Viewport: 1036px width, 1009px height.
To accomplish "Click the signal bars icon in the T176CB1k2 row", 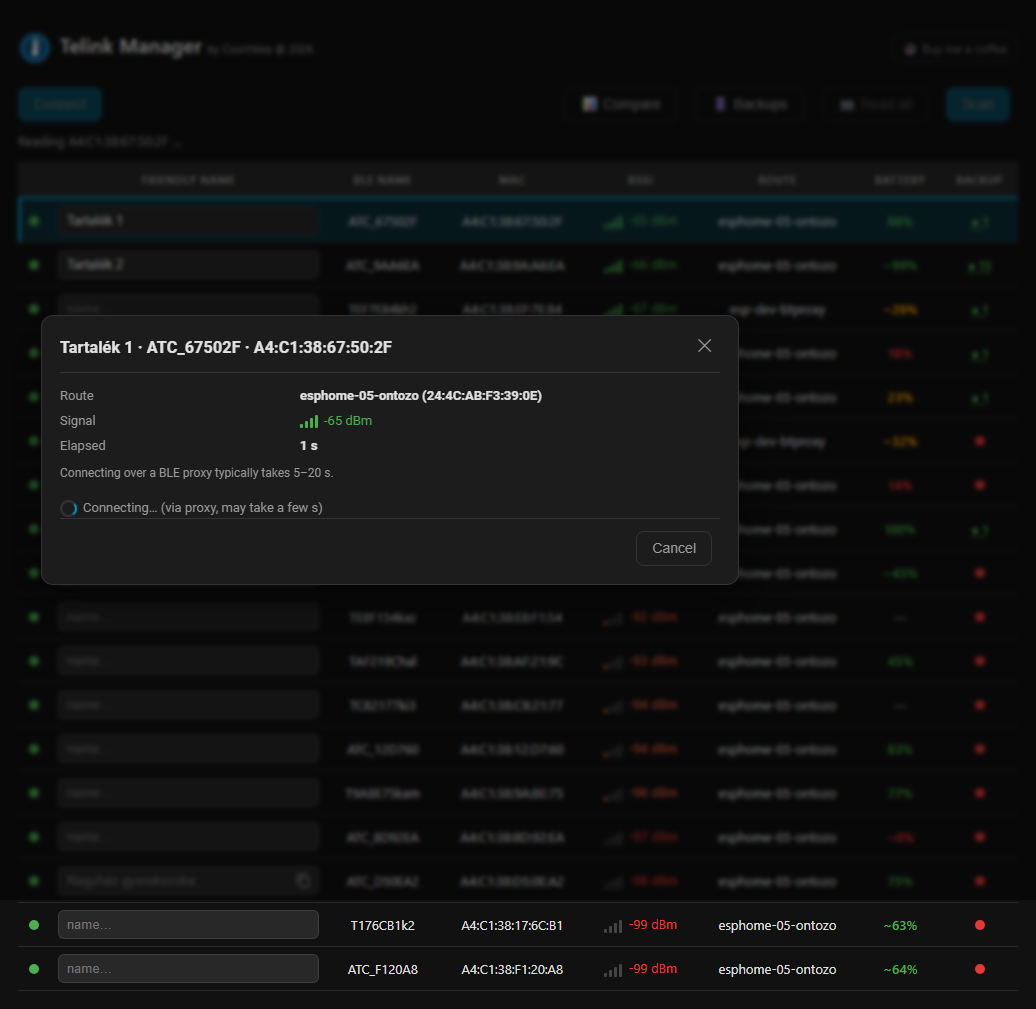I will click(612, 926).
